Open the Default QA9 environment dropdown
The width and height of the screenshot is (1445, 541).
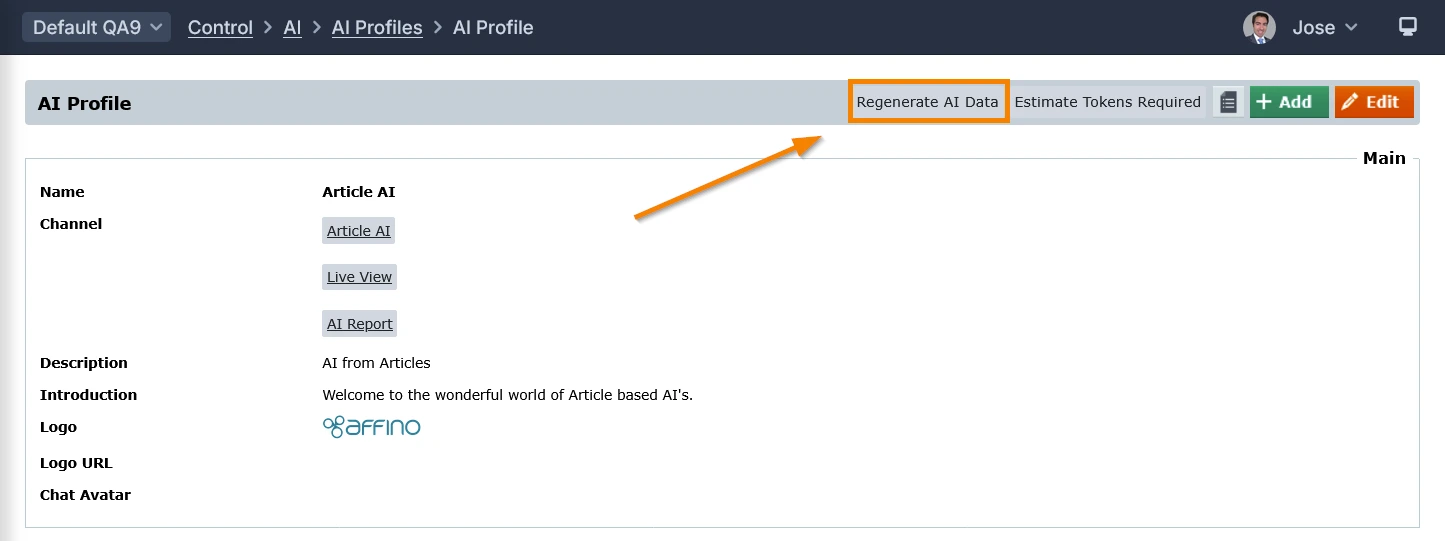tap(96, 27)
